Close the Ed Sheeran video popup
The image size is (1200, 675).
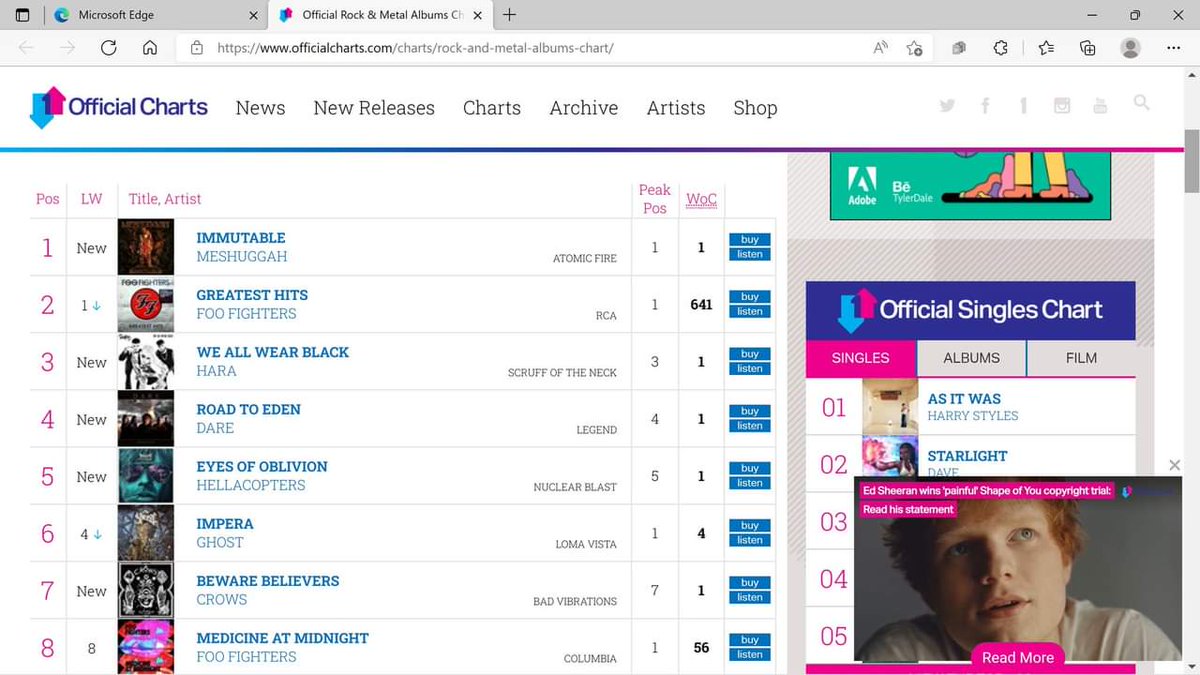point(1175,466)
